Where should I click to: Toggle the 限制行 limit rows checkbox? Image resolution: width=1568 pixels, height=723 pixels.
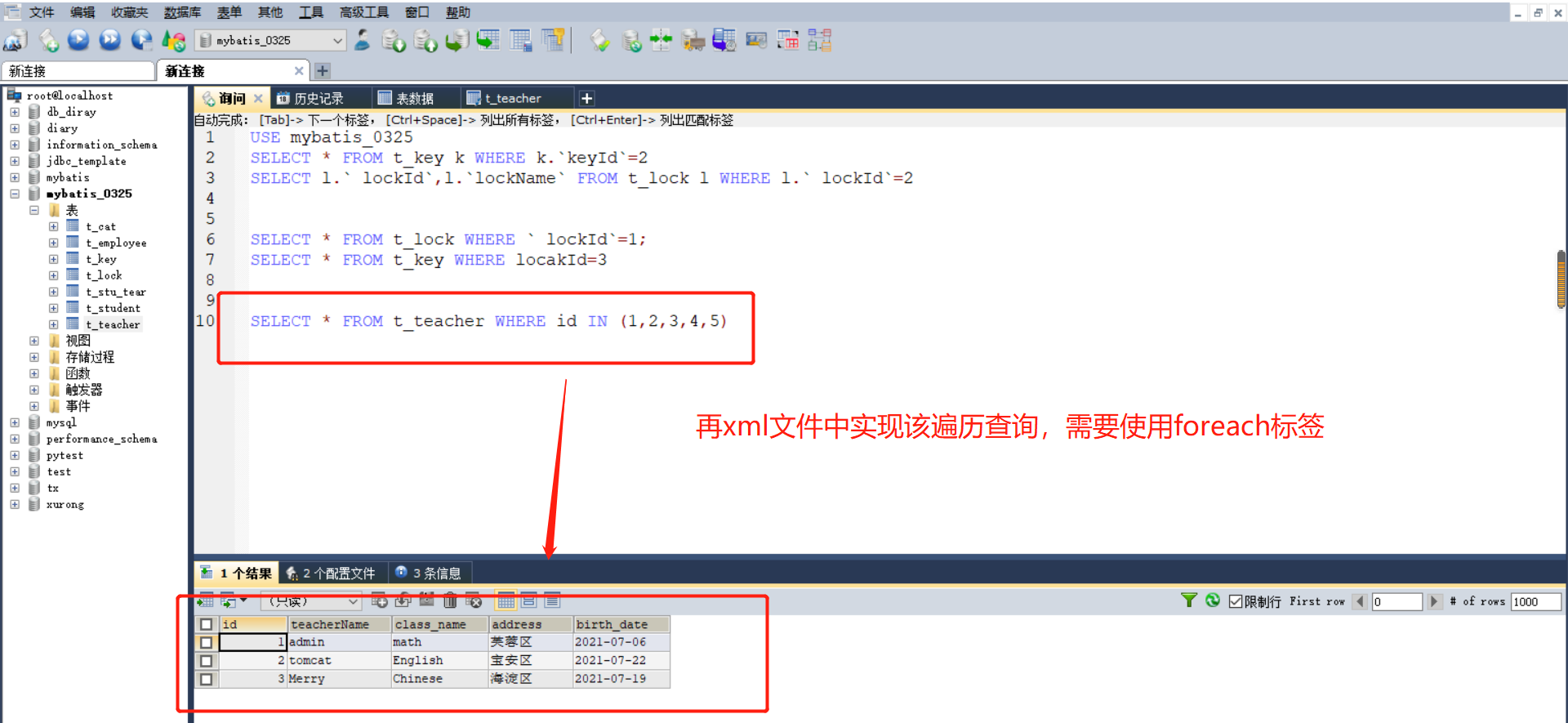pos(1236,601)
